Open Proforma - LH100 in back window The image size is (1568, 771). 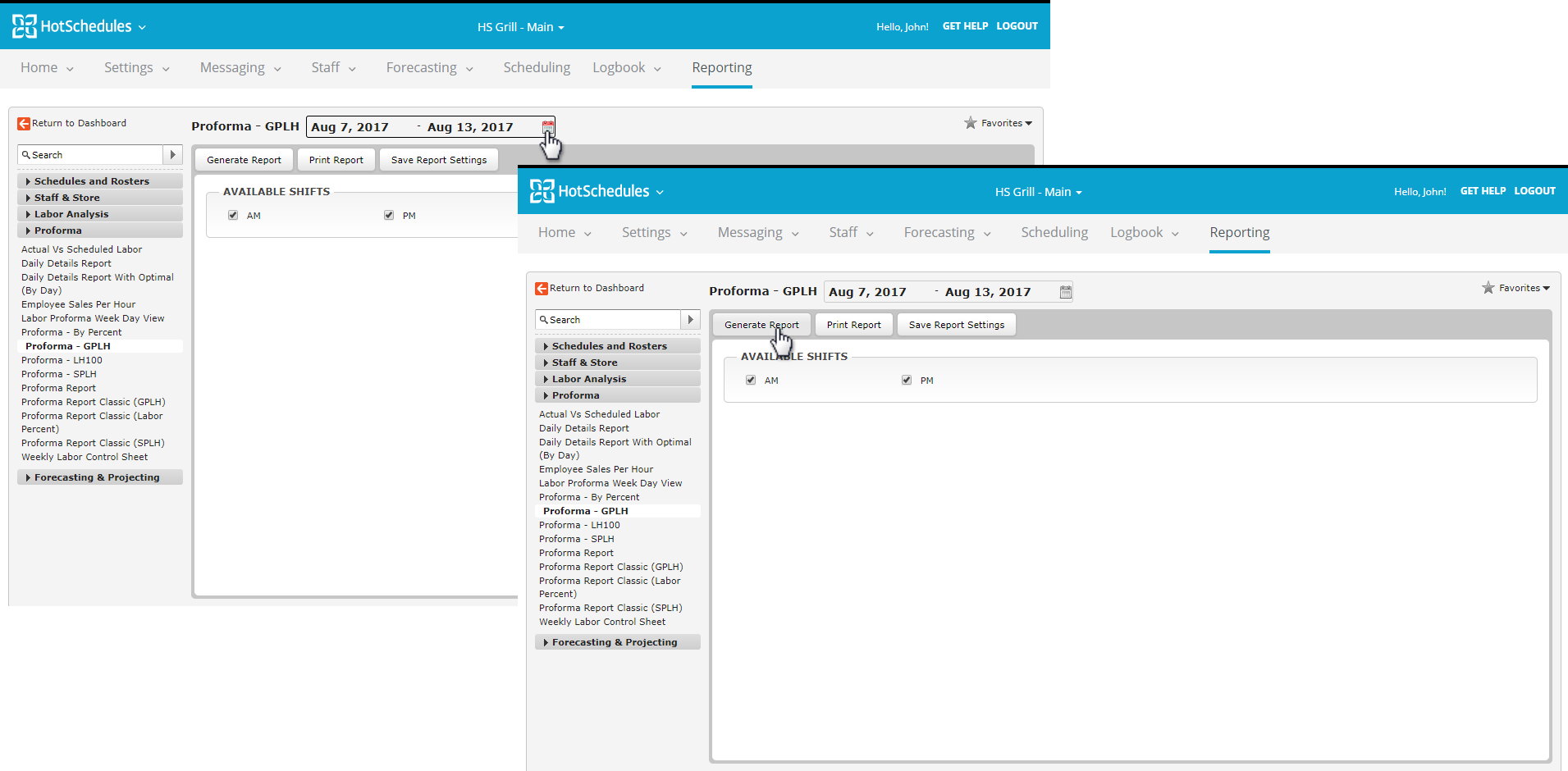click(62, 360)
